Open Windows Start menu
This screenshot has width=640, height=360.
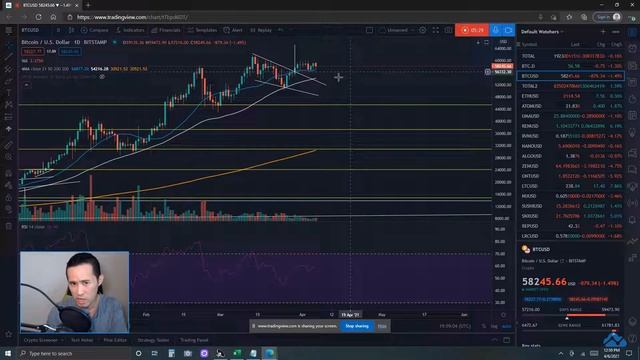8,353
